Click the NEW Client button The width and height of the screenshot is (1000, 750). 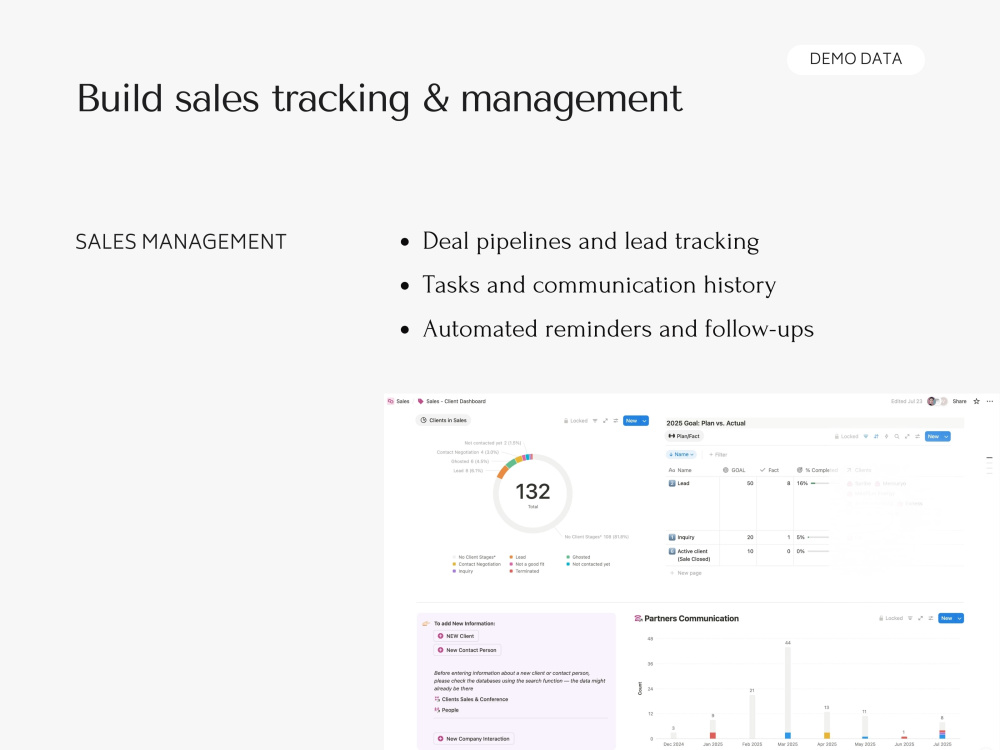(455, 636)
